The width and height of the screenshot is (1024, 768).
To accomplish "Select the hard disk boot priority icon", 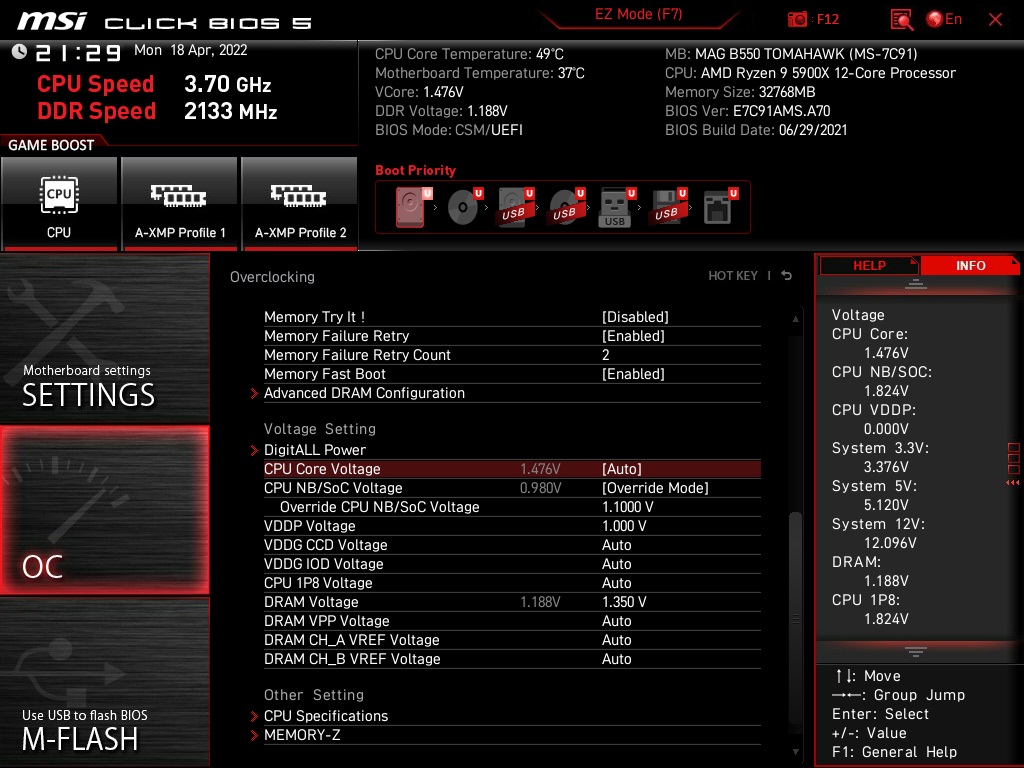I will click(410, 207).
